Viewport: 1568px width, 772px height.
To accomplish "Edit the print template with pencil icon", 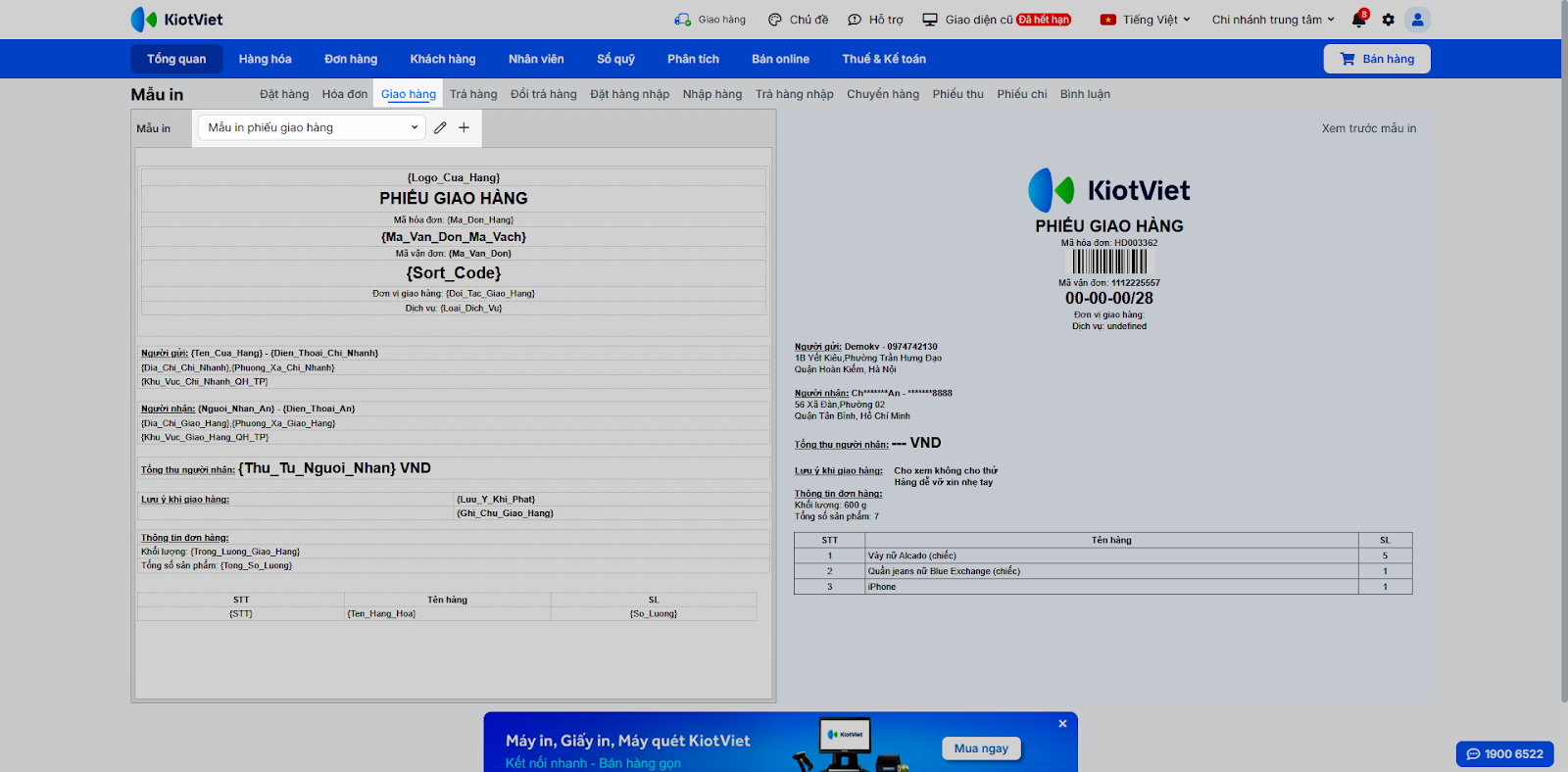I will 441,127.
